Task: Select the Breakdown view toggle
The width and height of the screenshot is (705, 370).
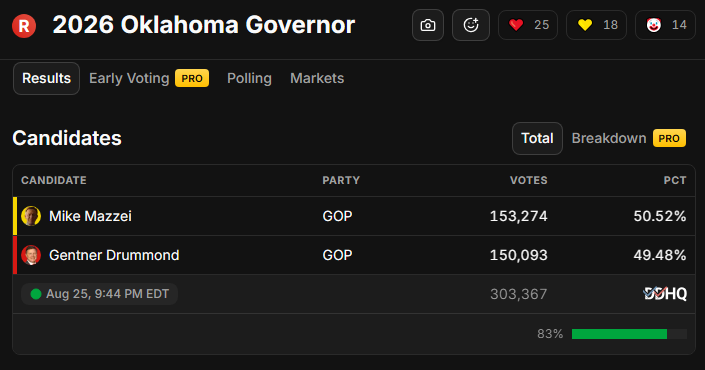Action: pyautogui.click(x=609, y=138)
